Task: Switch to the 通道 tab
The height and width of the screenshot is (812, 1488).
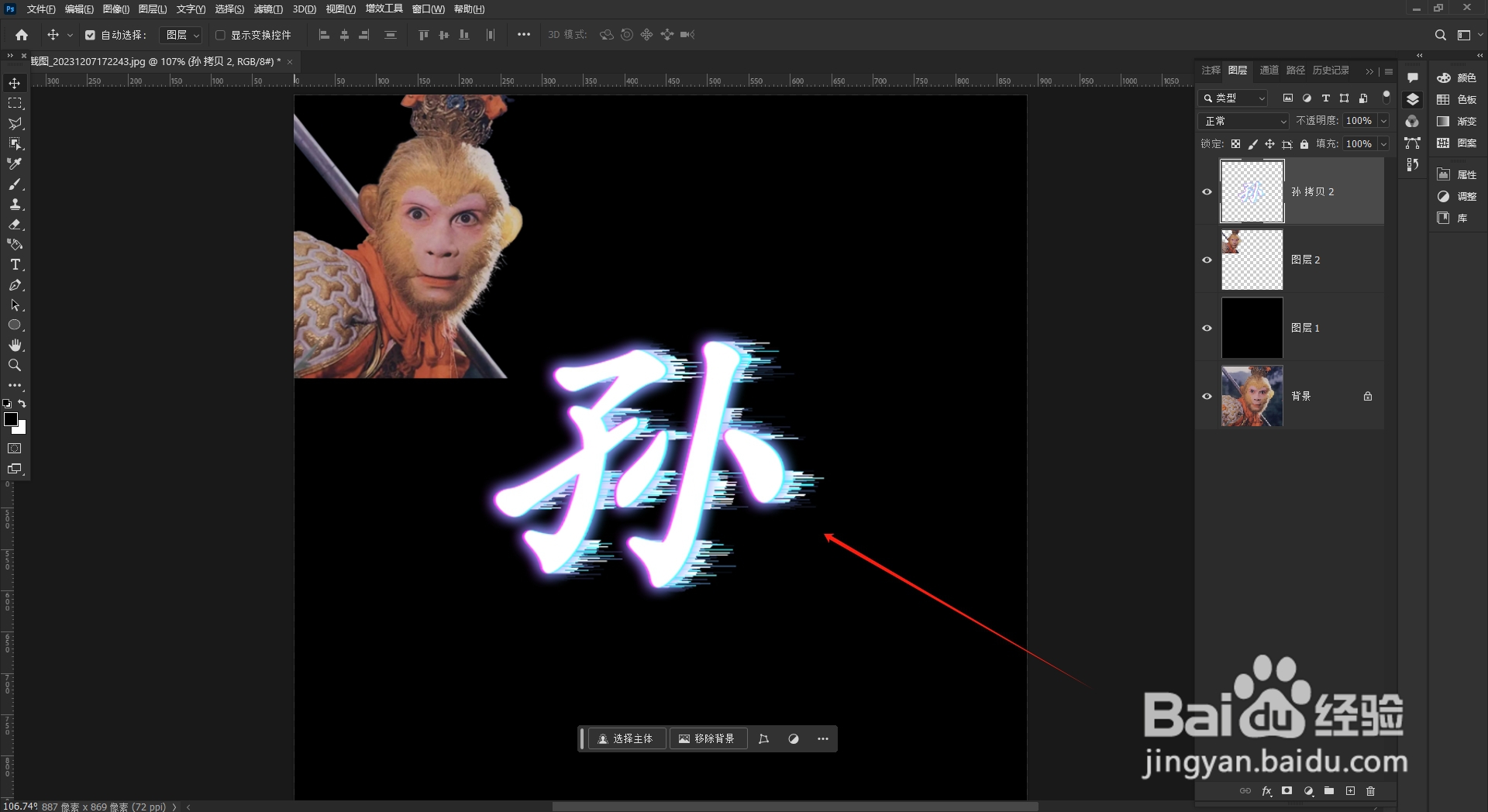Action: pyautogui.click(x=1268, y=70)
